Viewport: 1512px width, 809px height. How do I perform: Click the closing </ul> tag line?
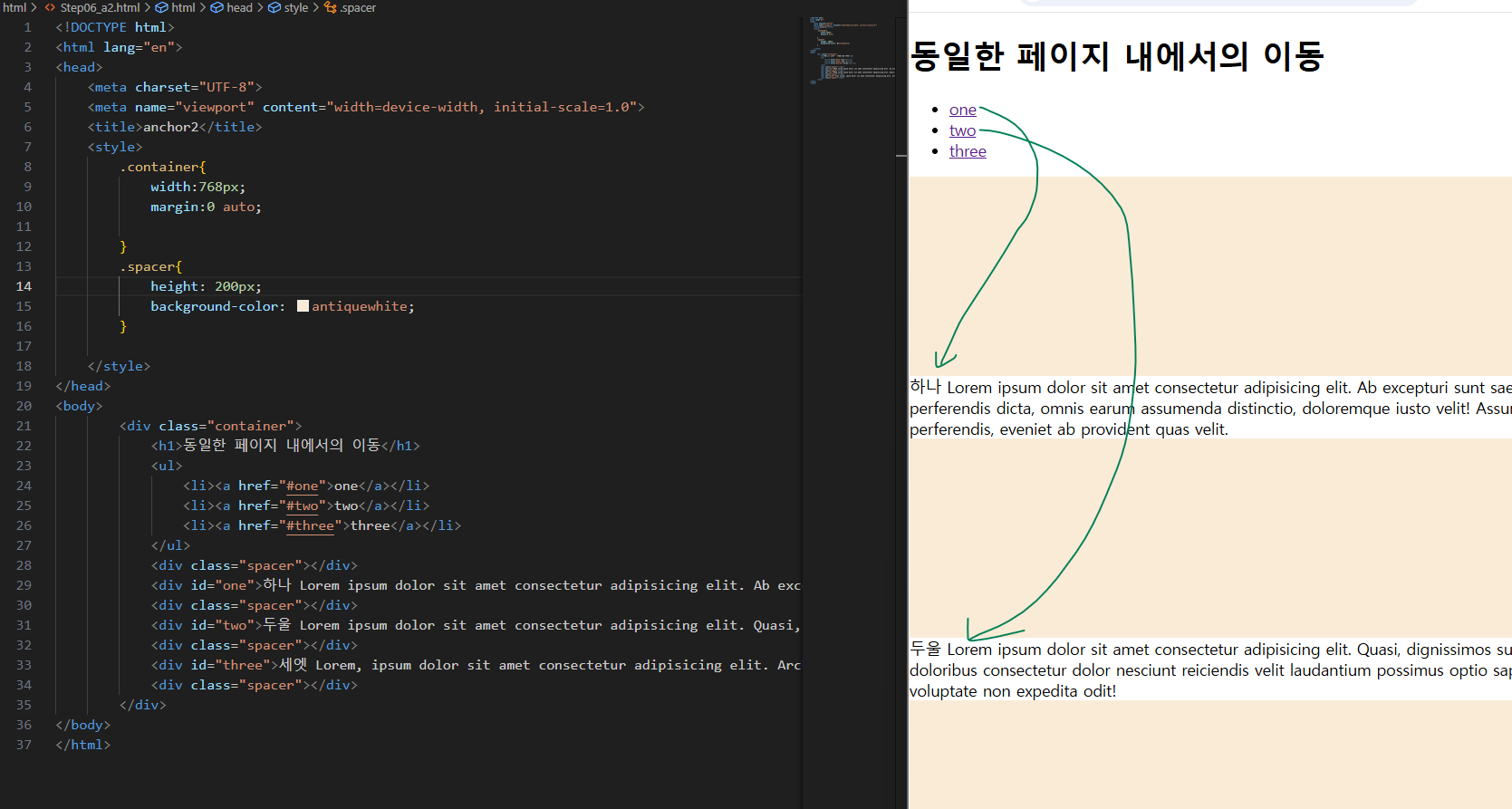171,545
